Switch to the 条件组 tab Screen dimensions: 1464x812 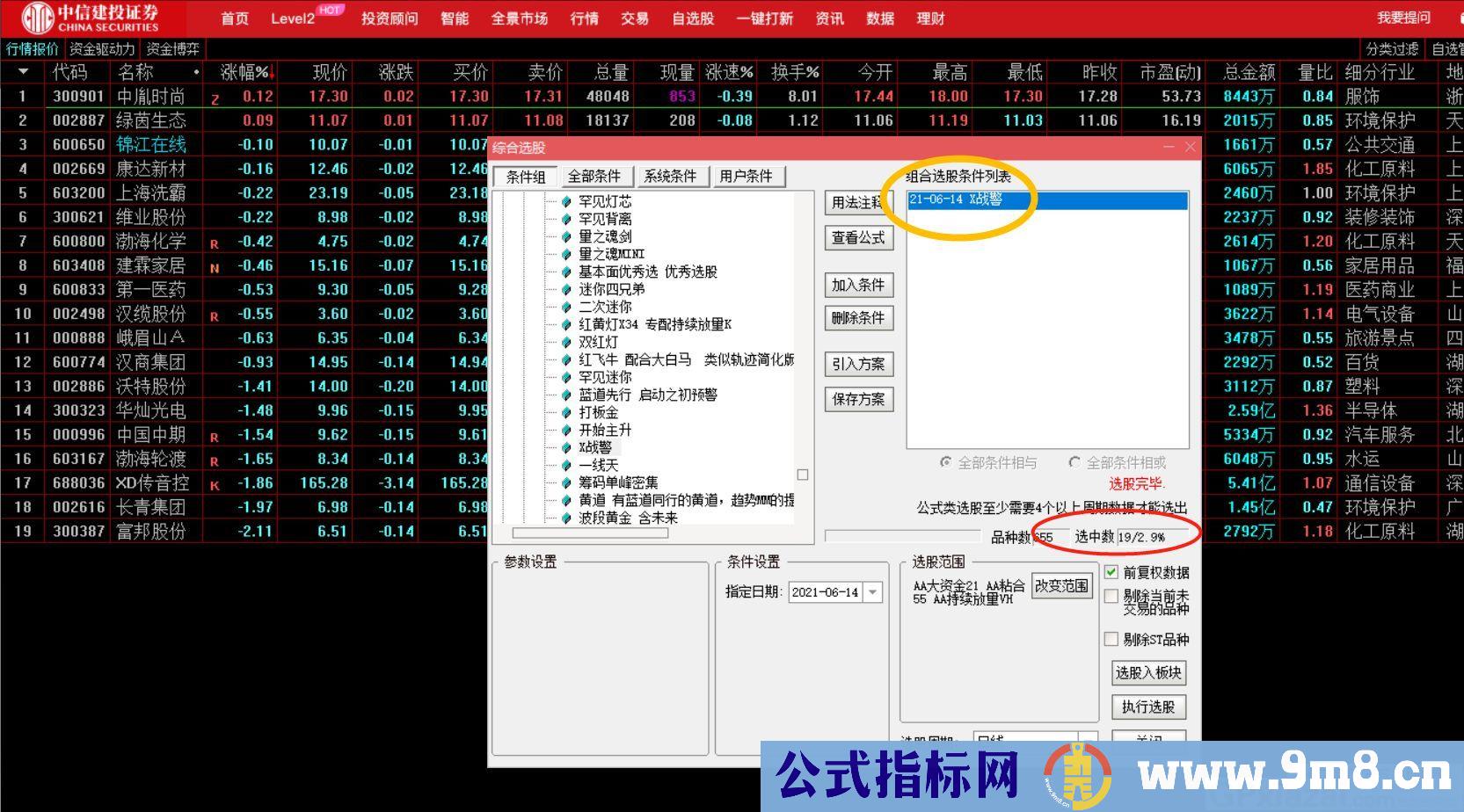(526, 177)
